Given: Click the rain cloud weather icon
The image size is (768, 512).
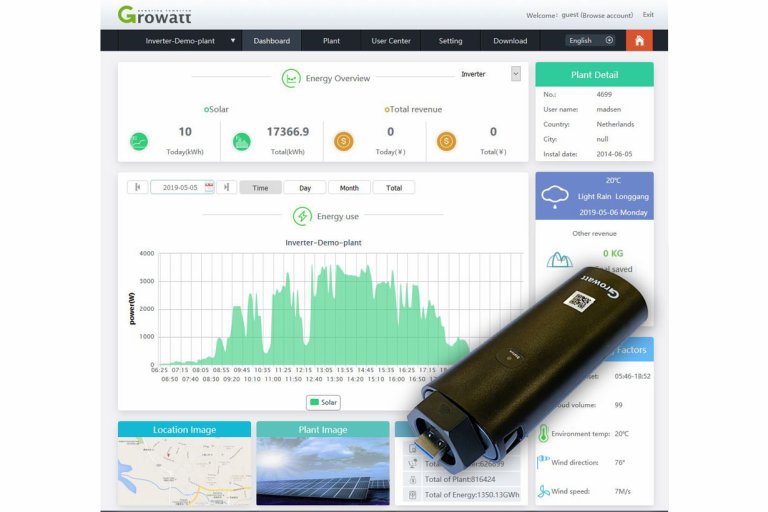Looking at the screenshot, I should pyautogui.click(x=555, y=196).
